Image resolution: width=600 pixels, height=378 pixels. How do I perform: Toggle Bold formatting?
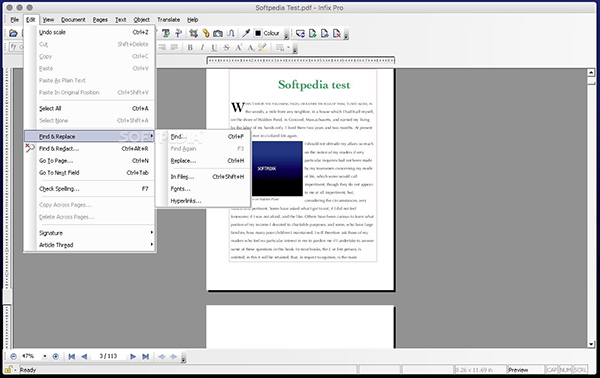(x=190, y=47)
